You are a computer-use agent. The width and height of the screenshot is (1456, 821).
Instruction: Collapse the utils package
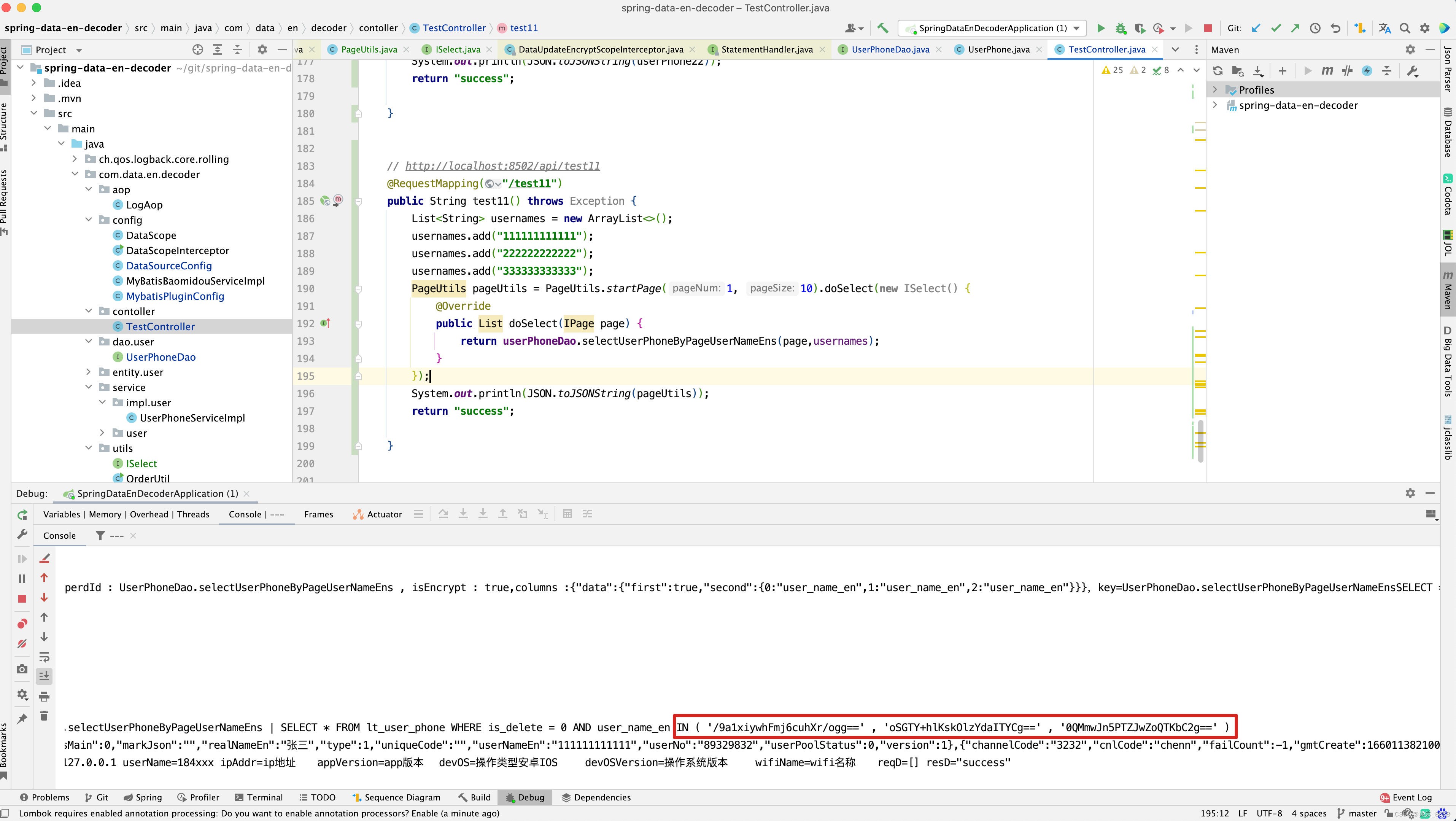pyautogui.click(x=88, y=447)
